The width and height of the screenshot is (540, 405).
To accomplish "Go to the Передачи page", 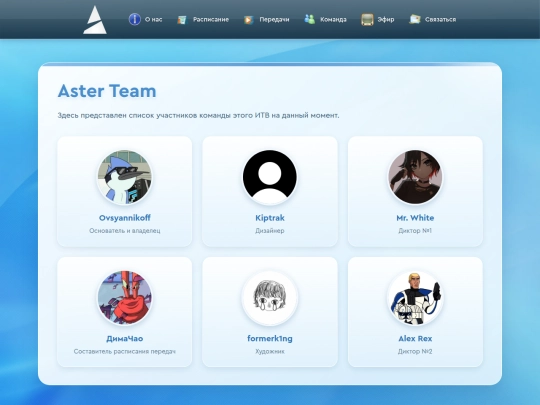I will [274, 20].
